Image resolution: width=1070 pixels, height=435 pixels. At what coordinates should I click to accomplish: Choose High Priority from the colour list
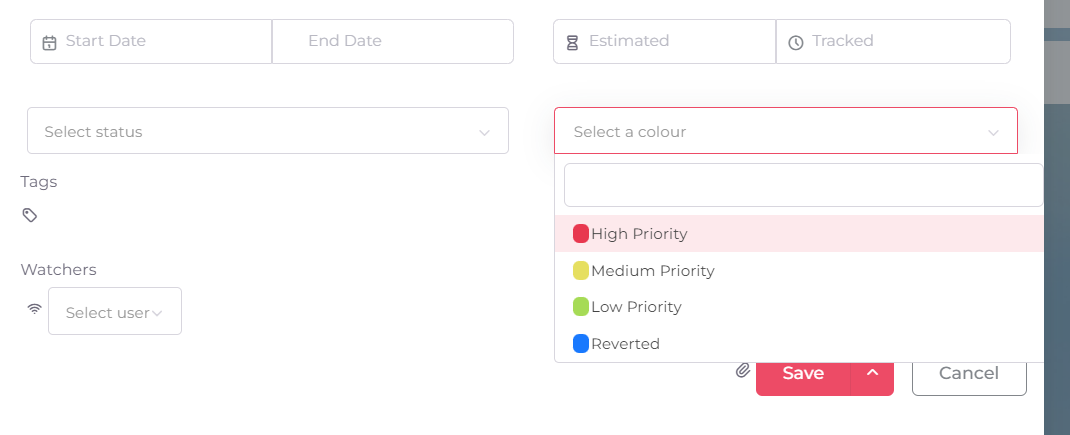tap(639, 234)
